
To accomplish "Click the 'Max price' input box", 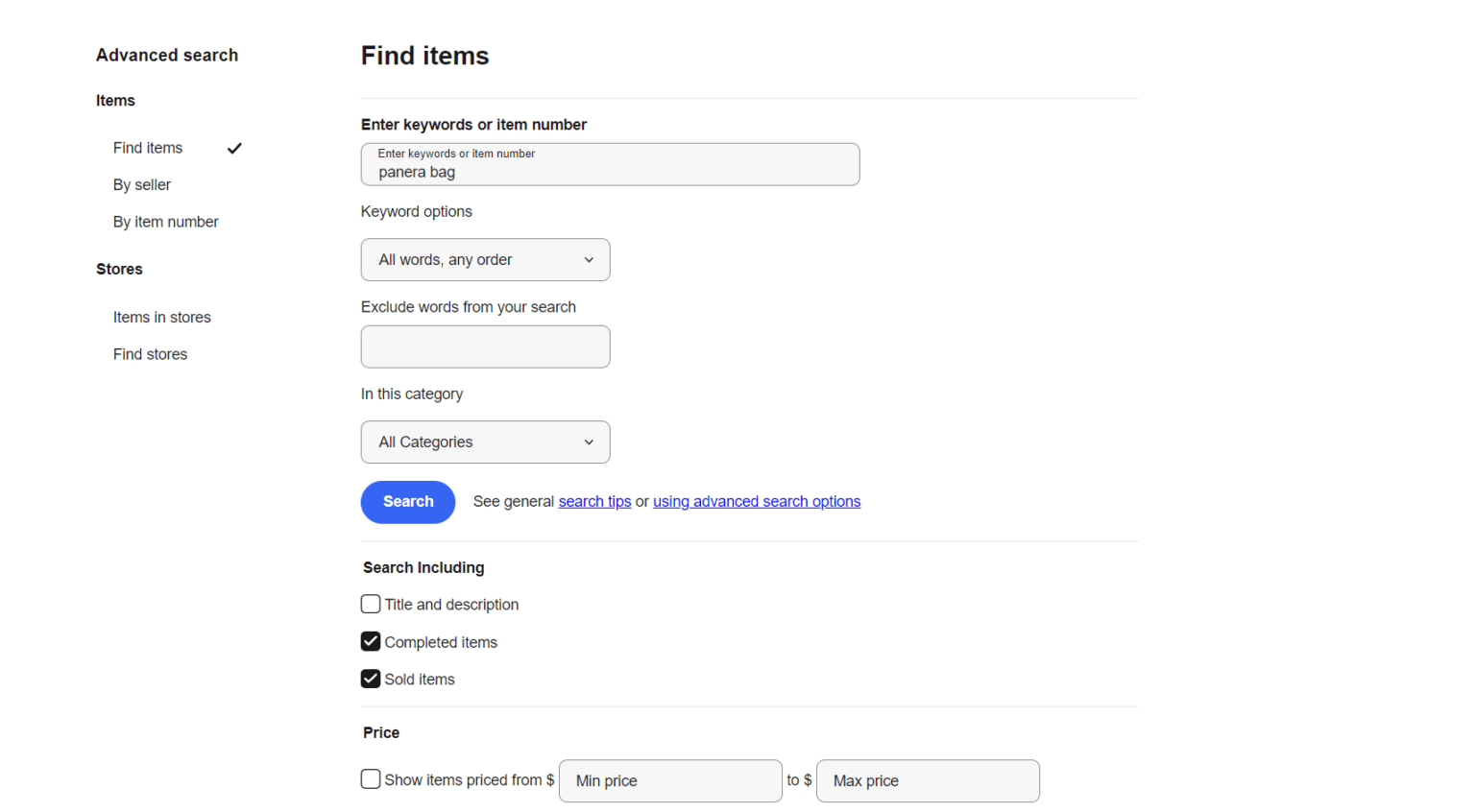I will (927, 780).
